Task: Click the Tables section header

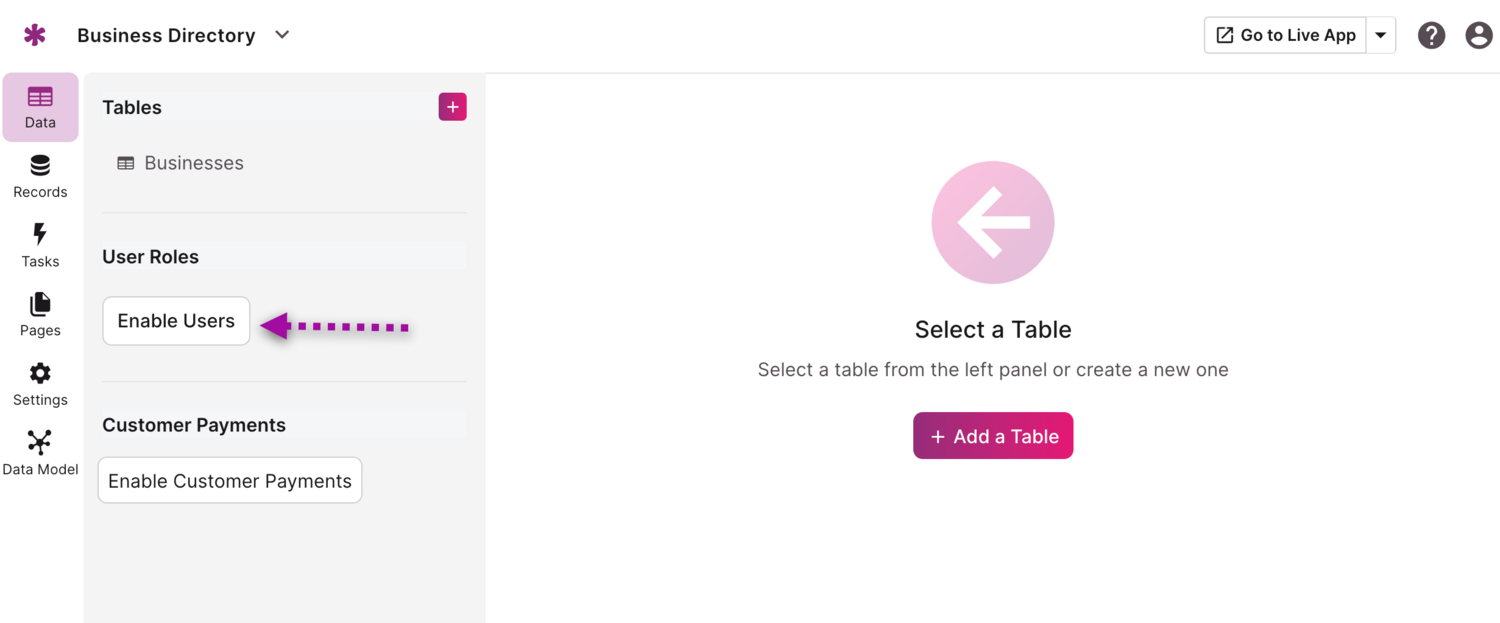Action: click(132, 107)
